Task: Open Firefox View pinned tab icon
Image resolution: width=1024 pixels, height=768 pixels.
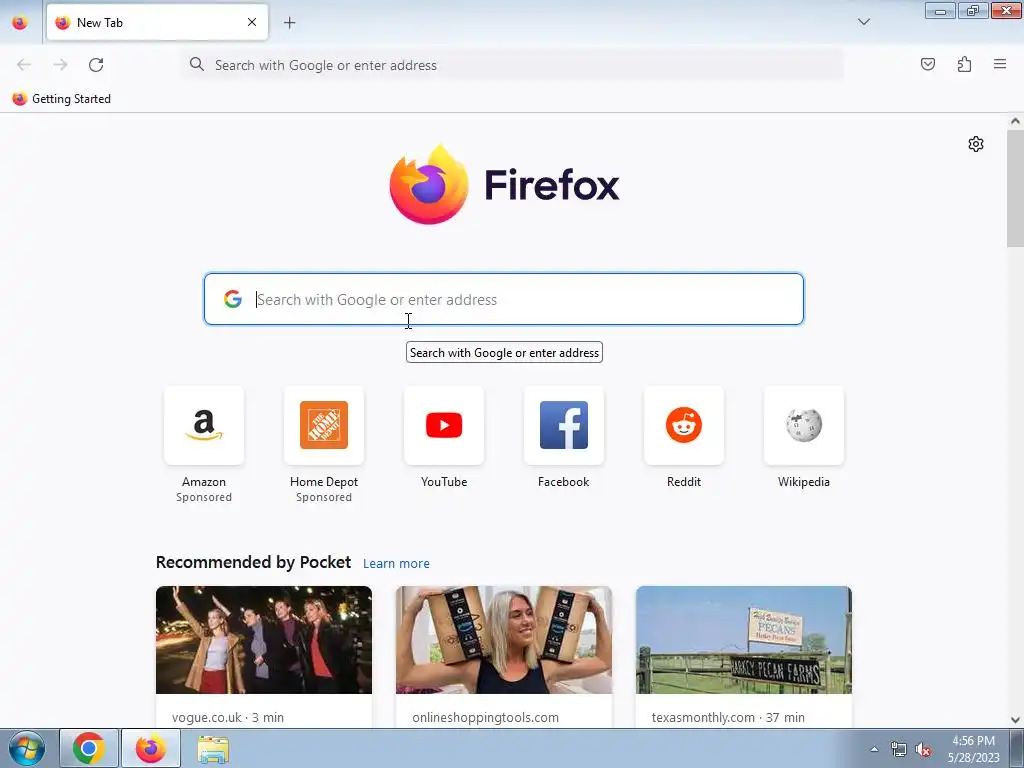Action: [x=20, y=23]
